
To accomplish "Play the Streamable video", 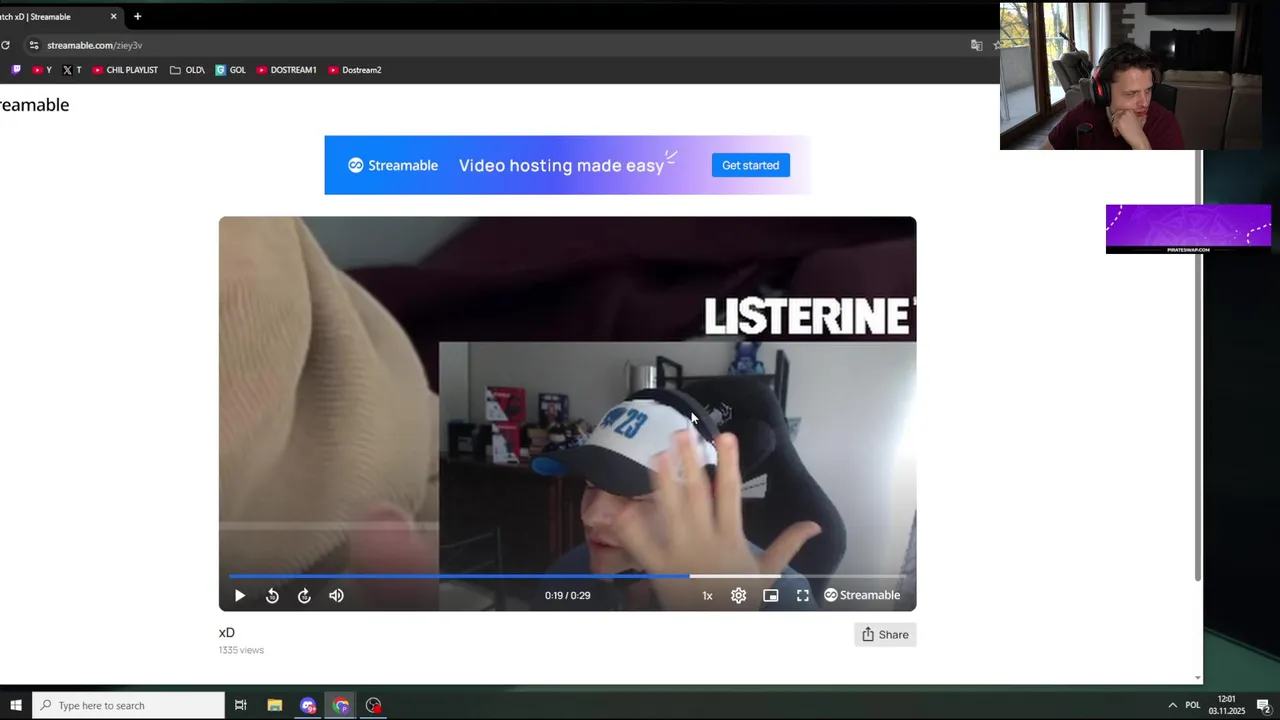I will (x=240, y=595).
